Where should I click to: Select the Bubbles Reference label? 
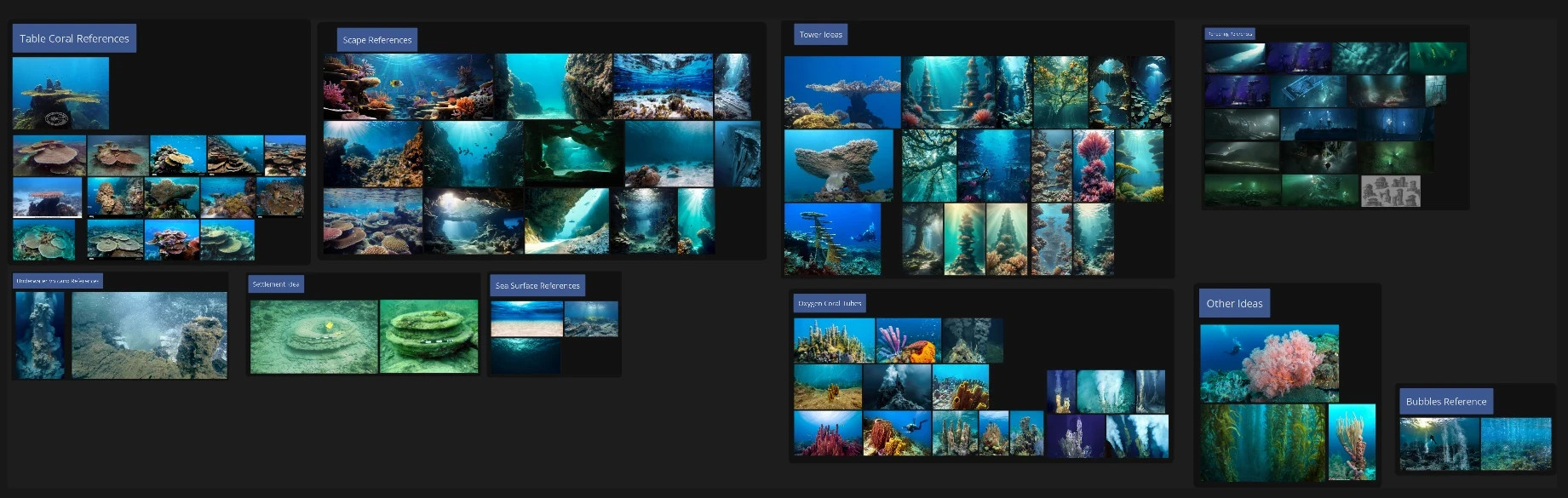[x=1446, y=401]
